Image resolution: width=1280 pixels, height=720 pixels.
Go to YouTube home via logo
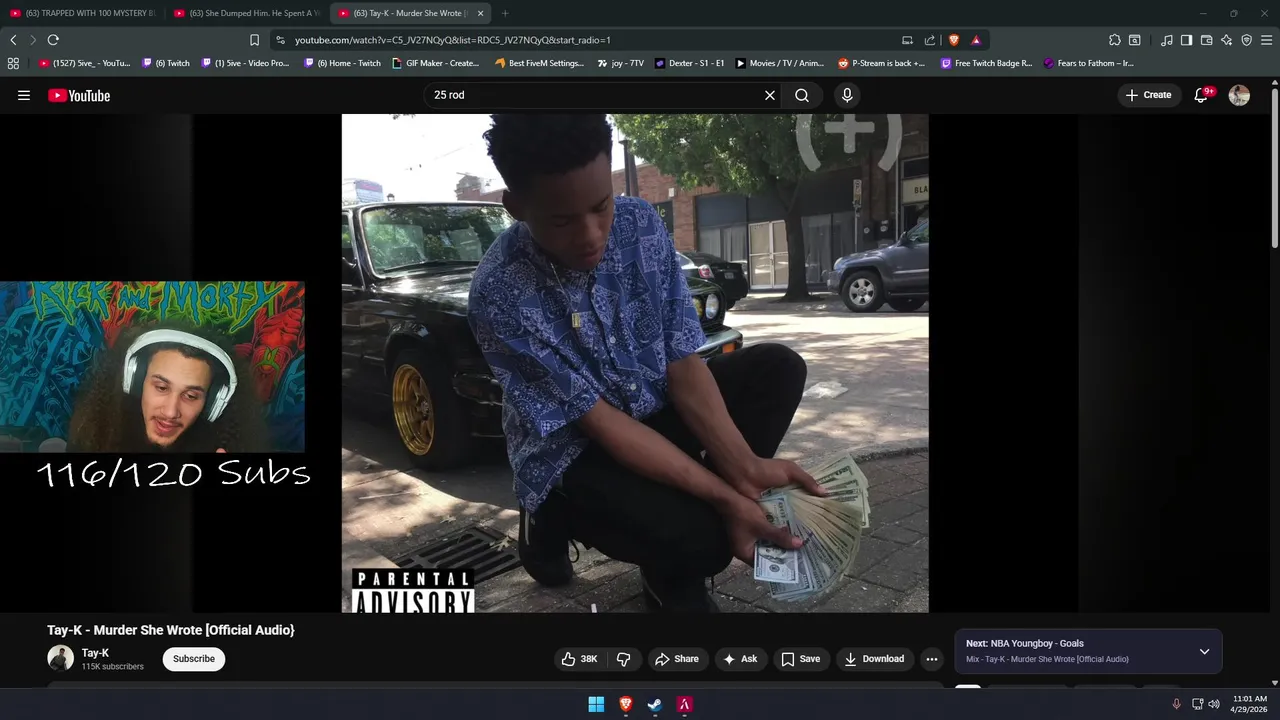[79, 95]
